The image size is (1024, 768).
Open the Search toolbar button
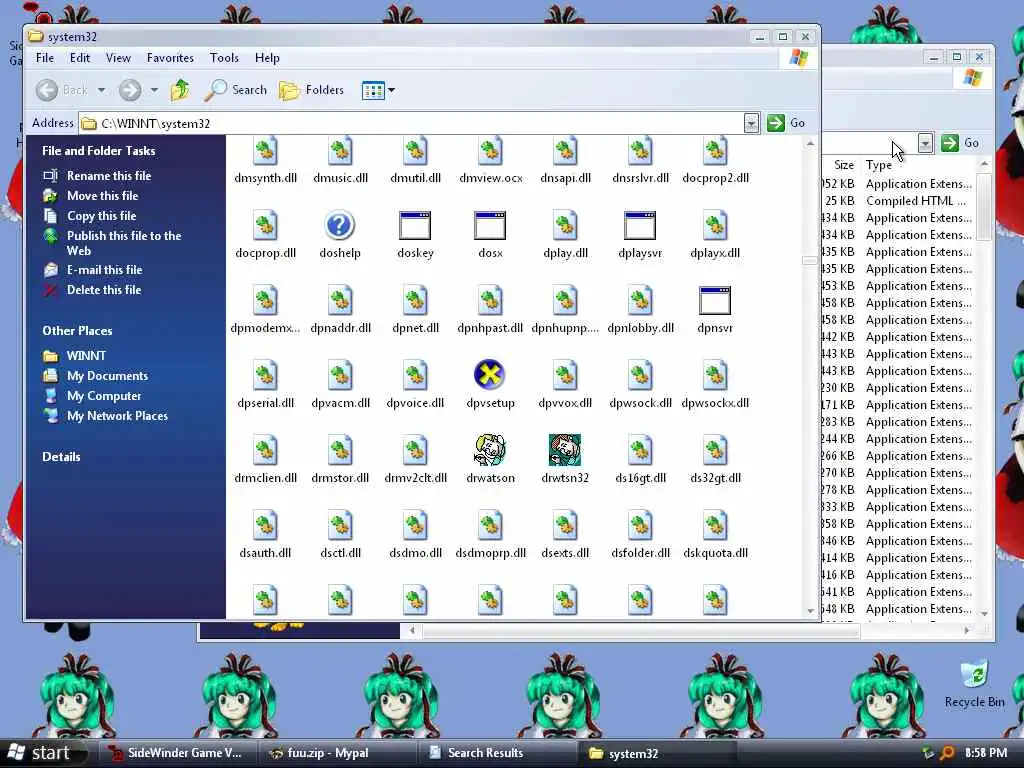(236, 90)
